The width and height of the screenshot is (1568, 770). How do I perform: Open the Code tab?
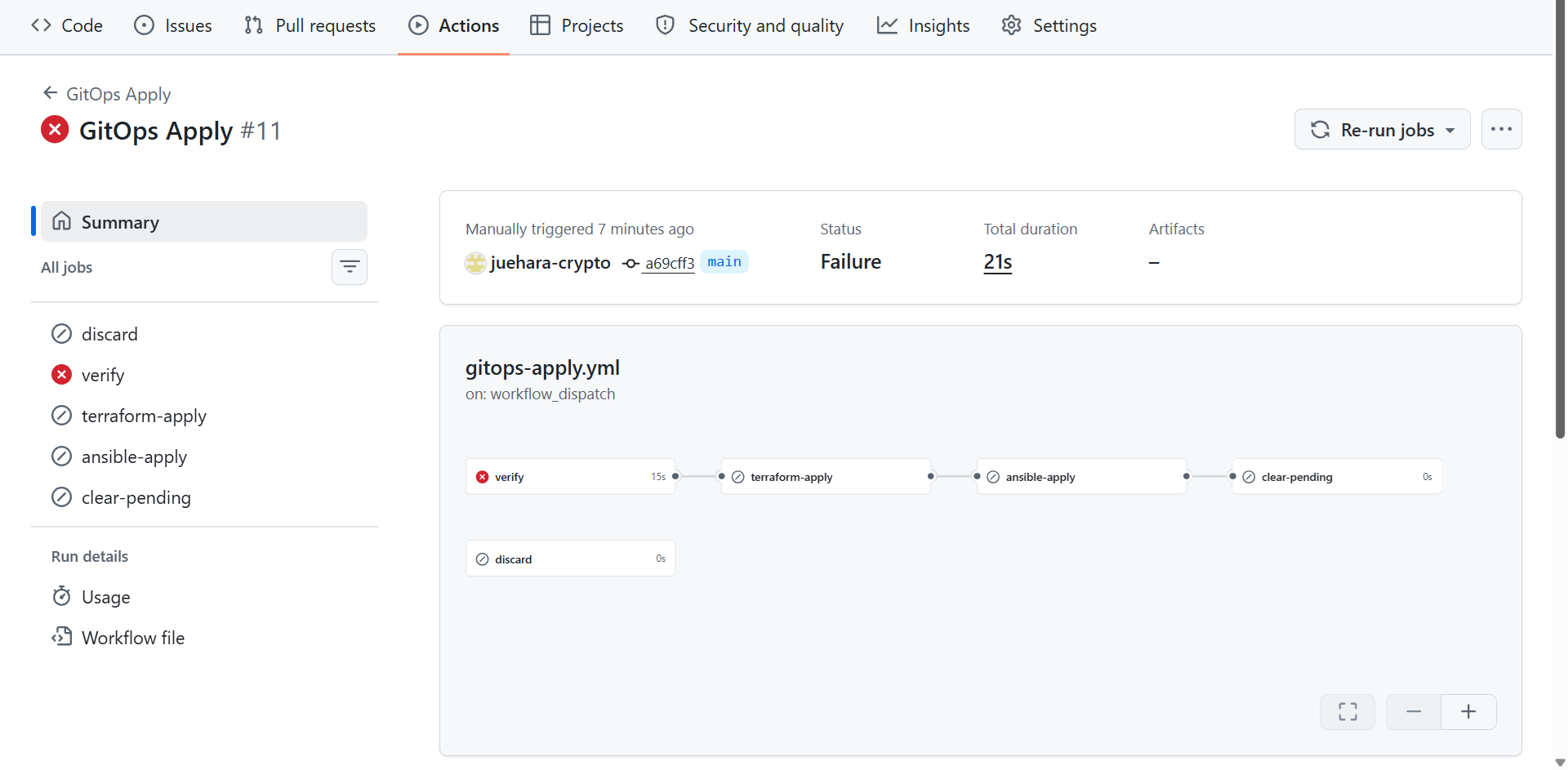coord(67,25)
